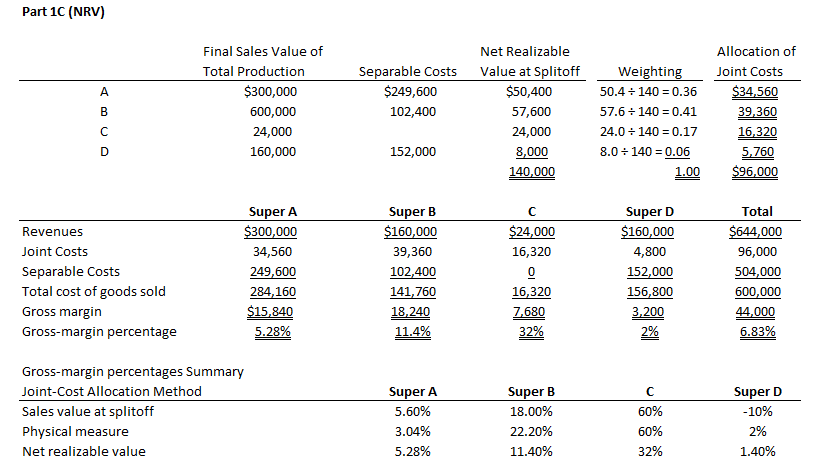Select the "Total cost of goods sold" label
This screenshot has width=819, height=468.
pos(93,292)
